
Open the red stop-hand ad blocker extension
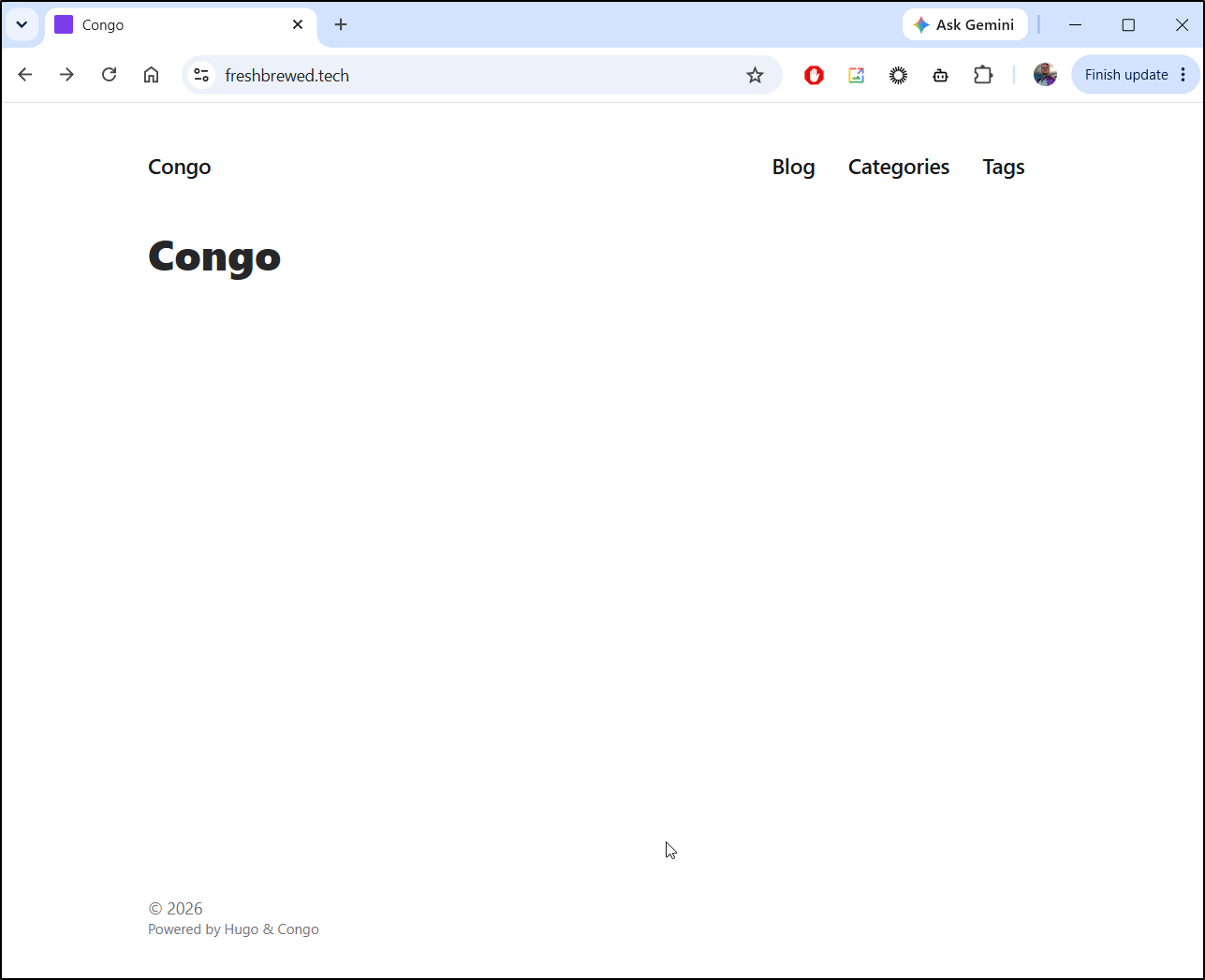pyautogui.click(x=814, y=75)
